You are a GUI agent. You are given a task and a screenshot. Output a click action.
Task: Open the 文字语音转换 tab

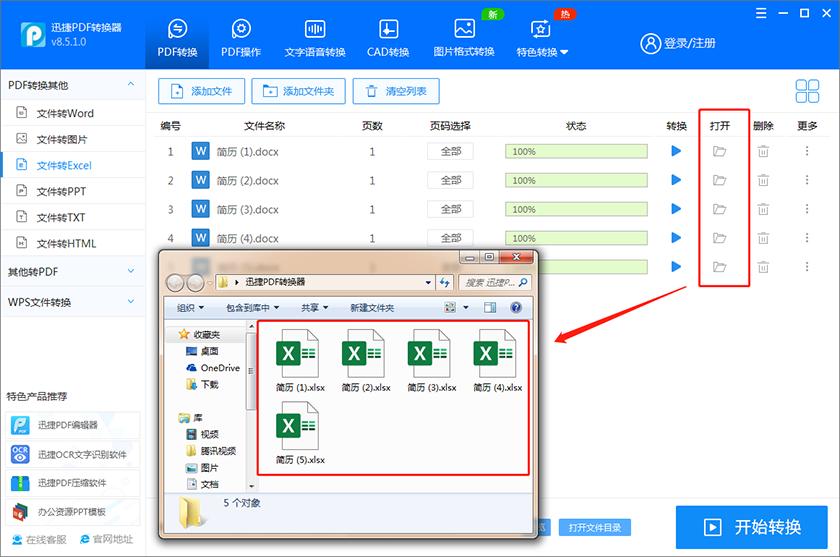tap(315, 39)
